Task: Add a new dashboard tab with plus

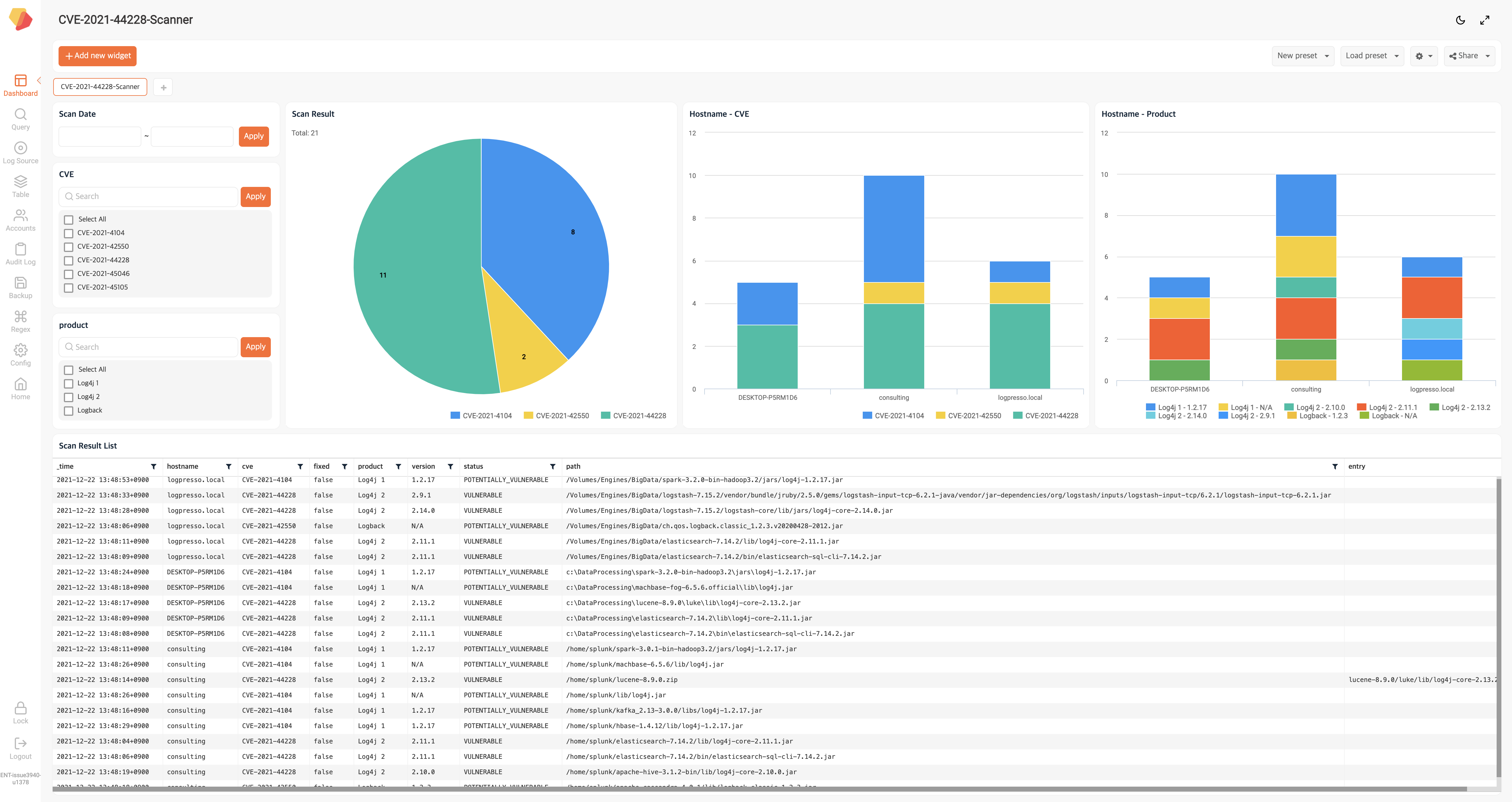Action: [x=163, y=88]
